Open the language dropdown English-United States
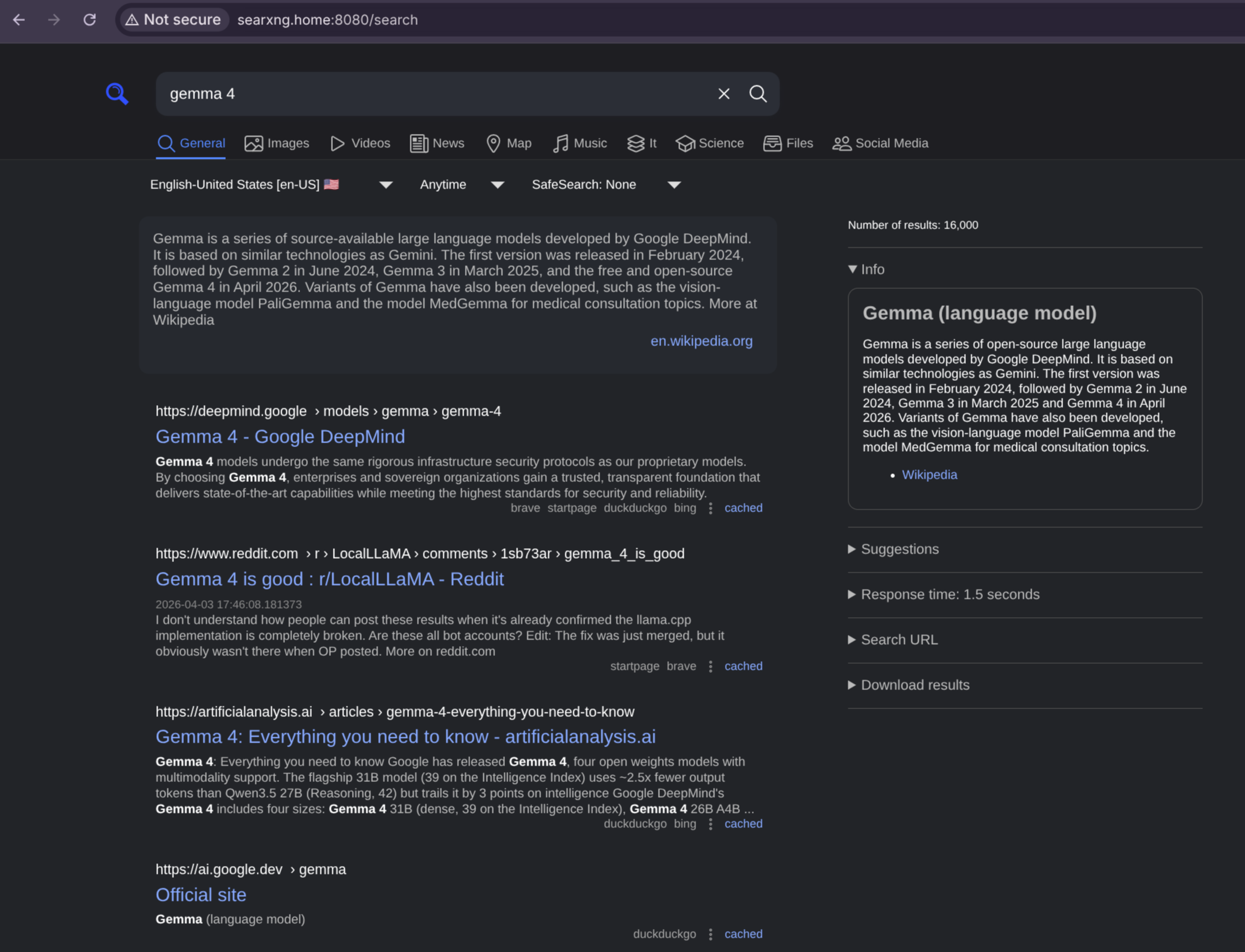 (x=271, y=184)
